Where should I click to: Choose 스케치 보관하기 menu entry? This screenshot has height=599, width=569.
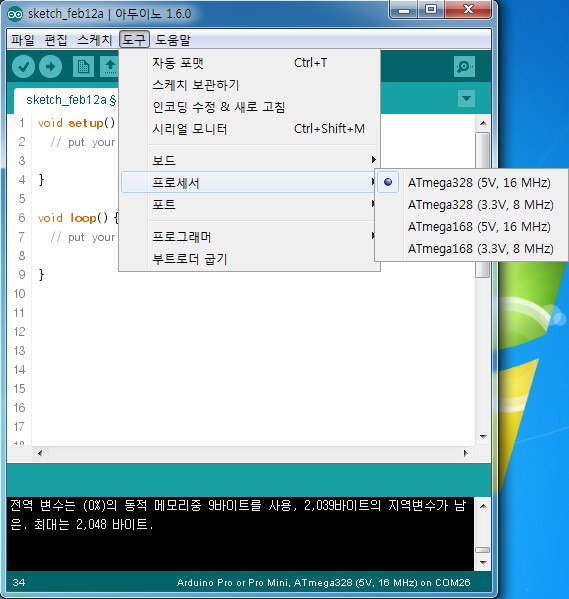click(250, 85)
